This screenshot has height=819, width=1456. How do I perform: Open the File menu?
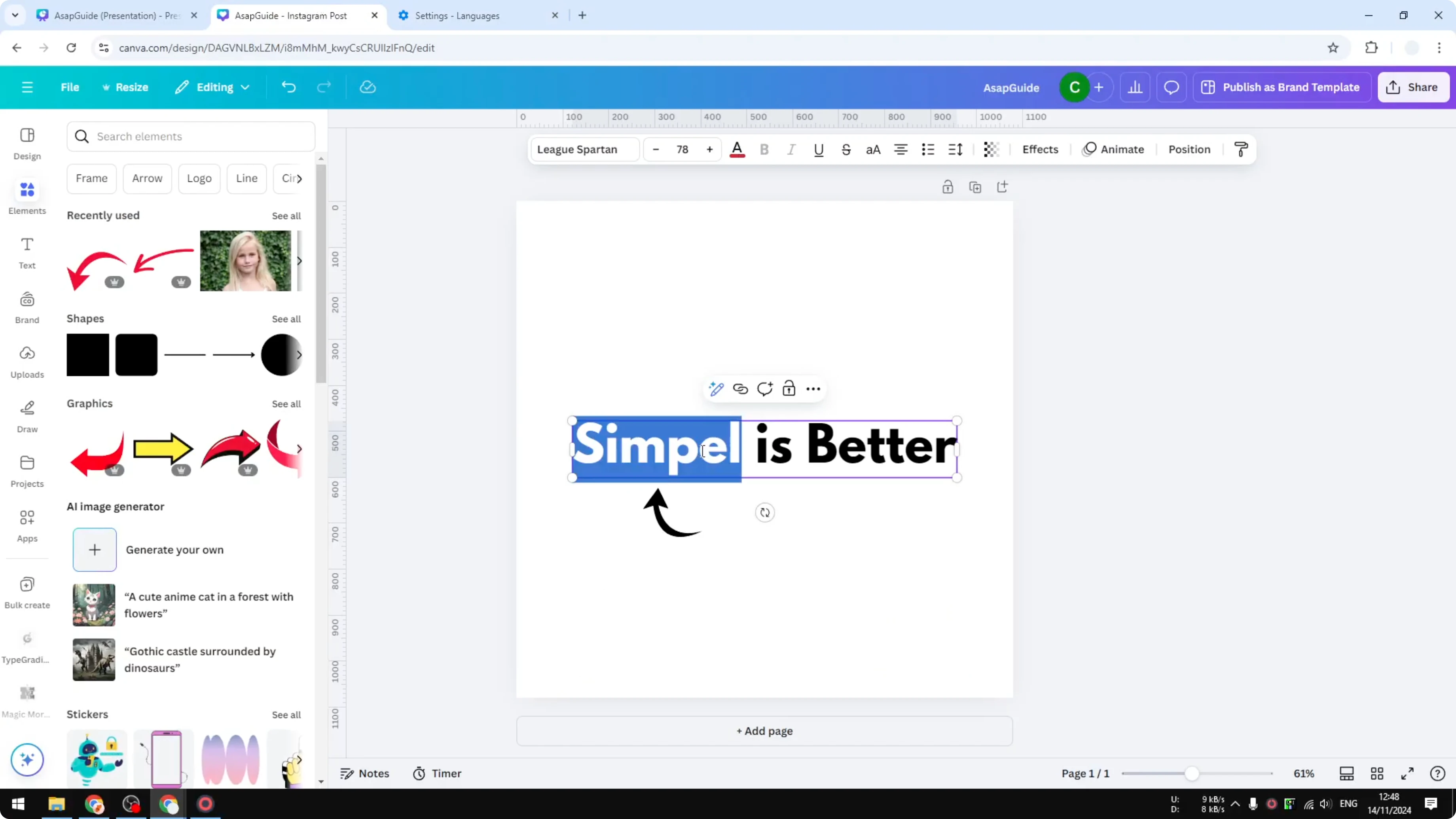(x=70, y=87)
